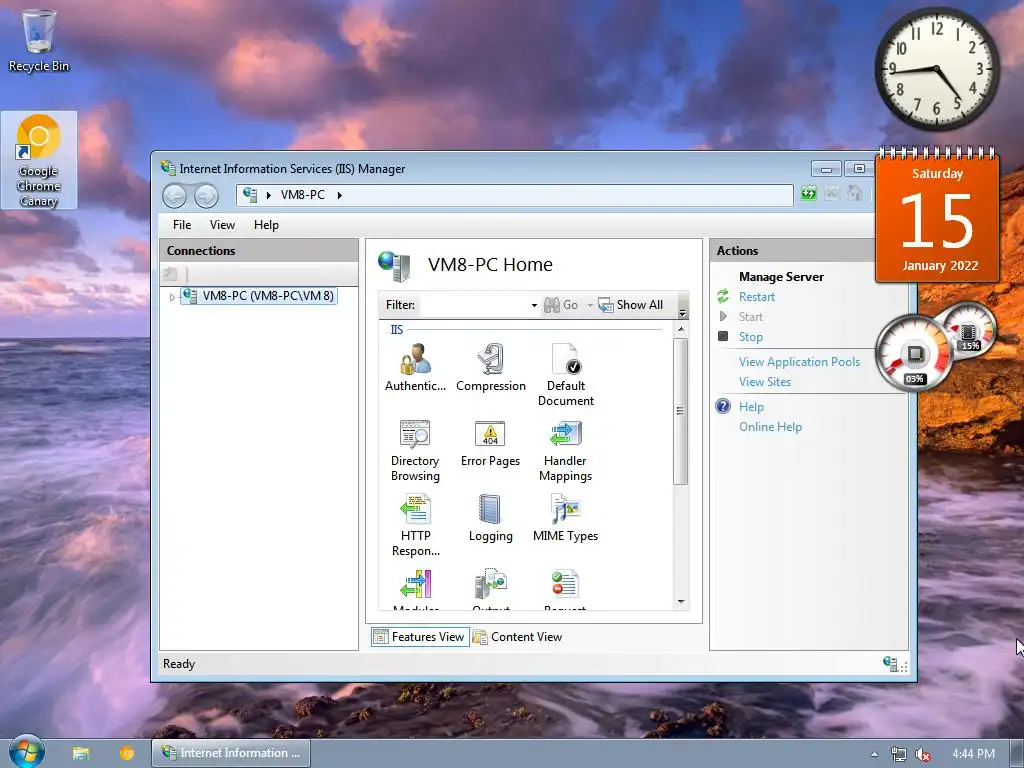Open the Authentication feature icon

click(415, 367)
